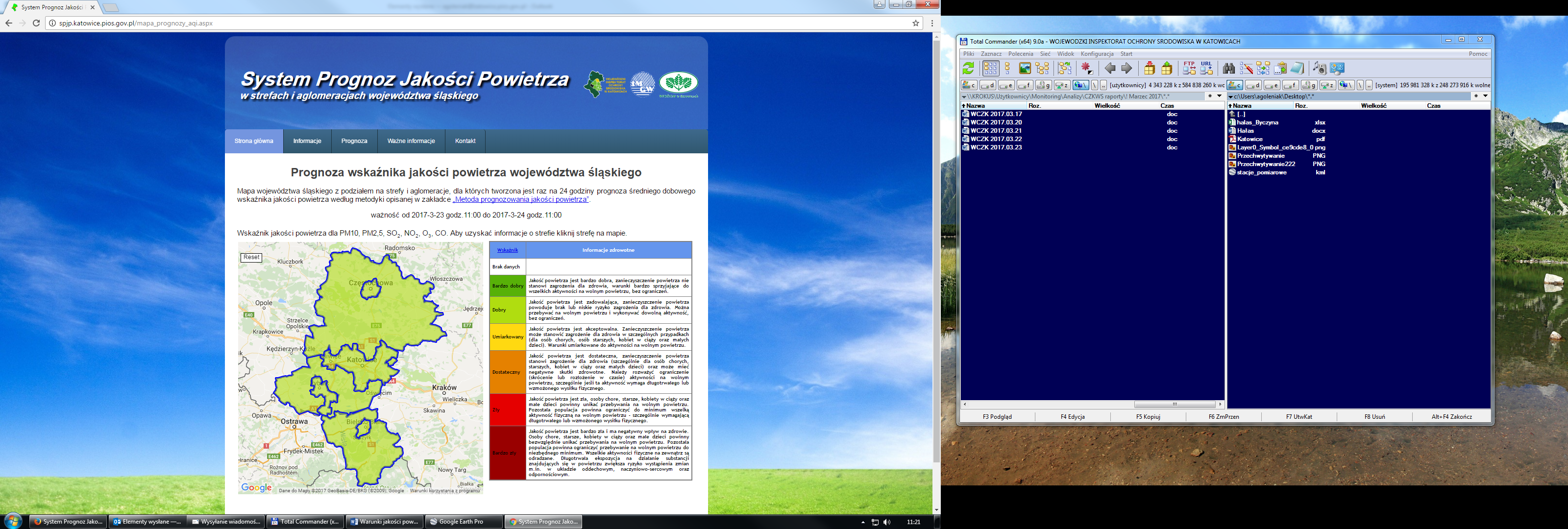Click F8 Usuń button
Viewport: 1568px width, 529px height.
coord(1374,416)
